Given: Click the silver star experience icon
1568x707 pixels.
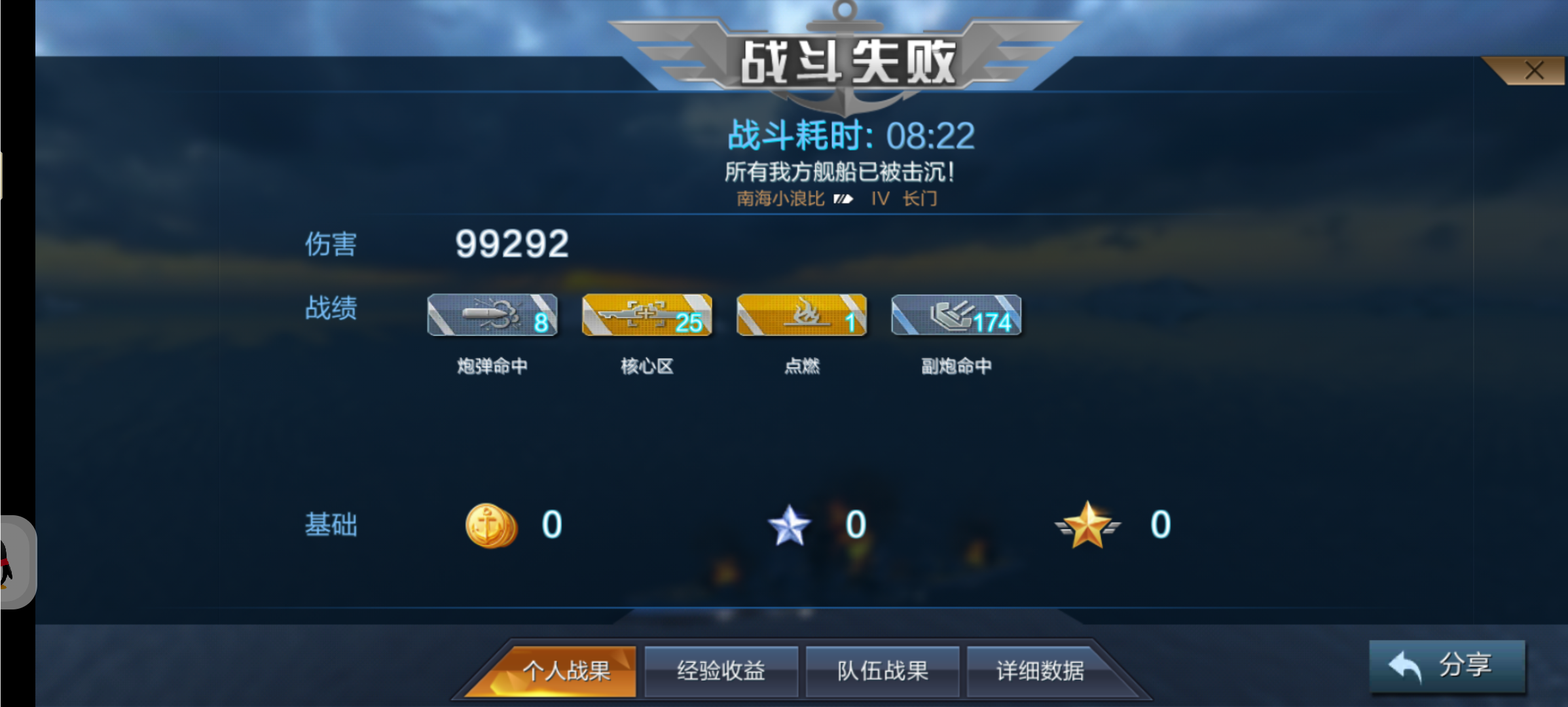Looking at the screenshot, I should tap(790, 525).
